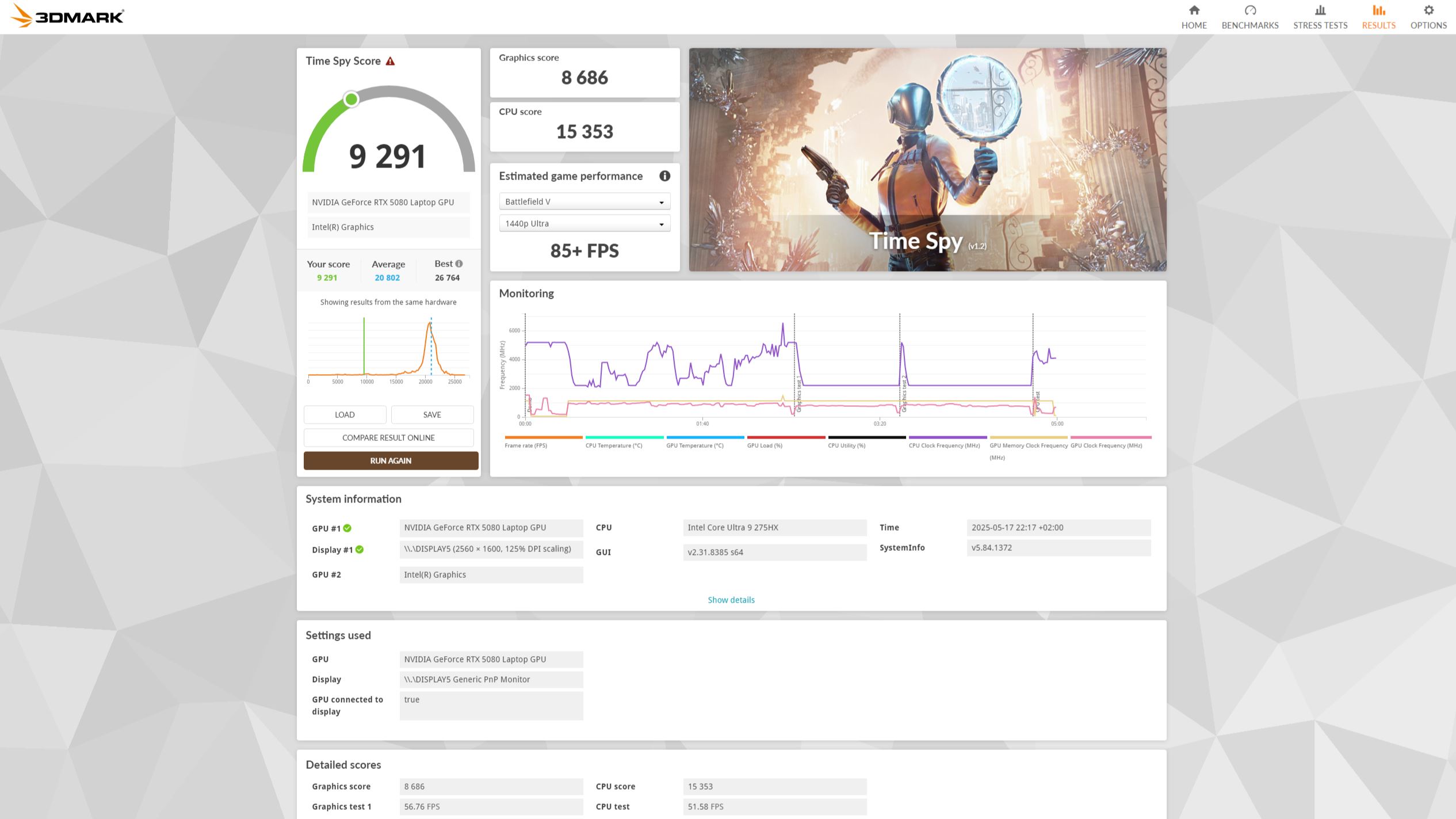Click the average score value 20 802
Viewport: 1456px width, 819px height.
tap(387, 278)
